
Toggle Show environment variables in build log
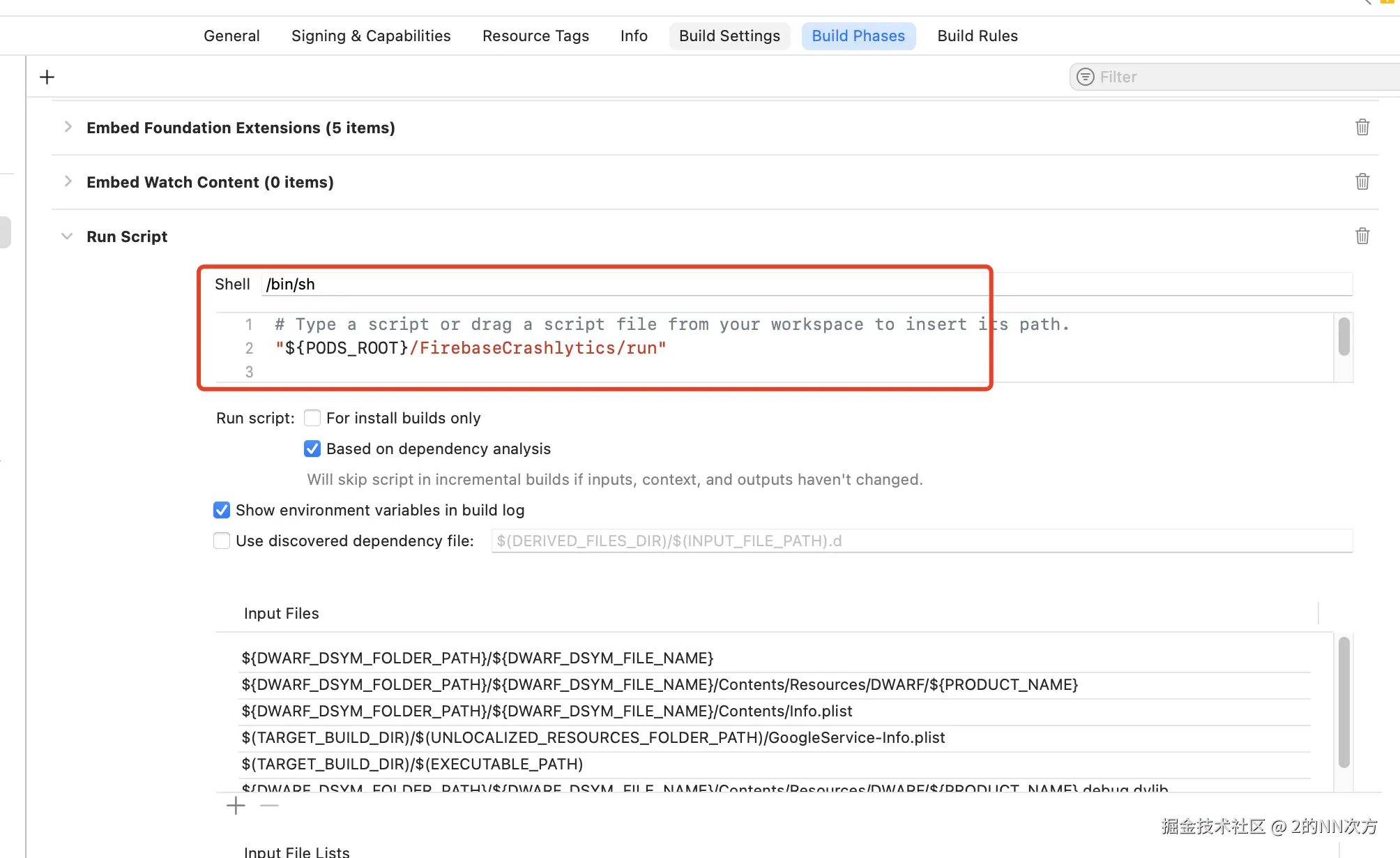pyautogui.click(x=222, y=510)
